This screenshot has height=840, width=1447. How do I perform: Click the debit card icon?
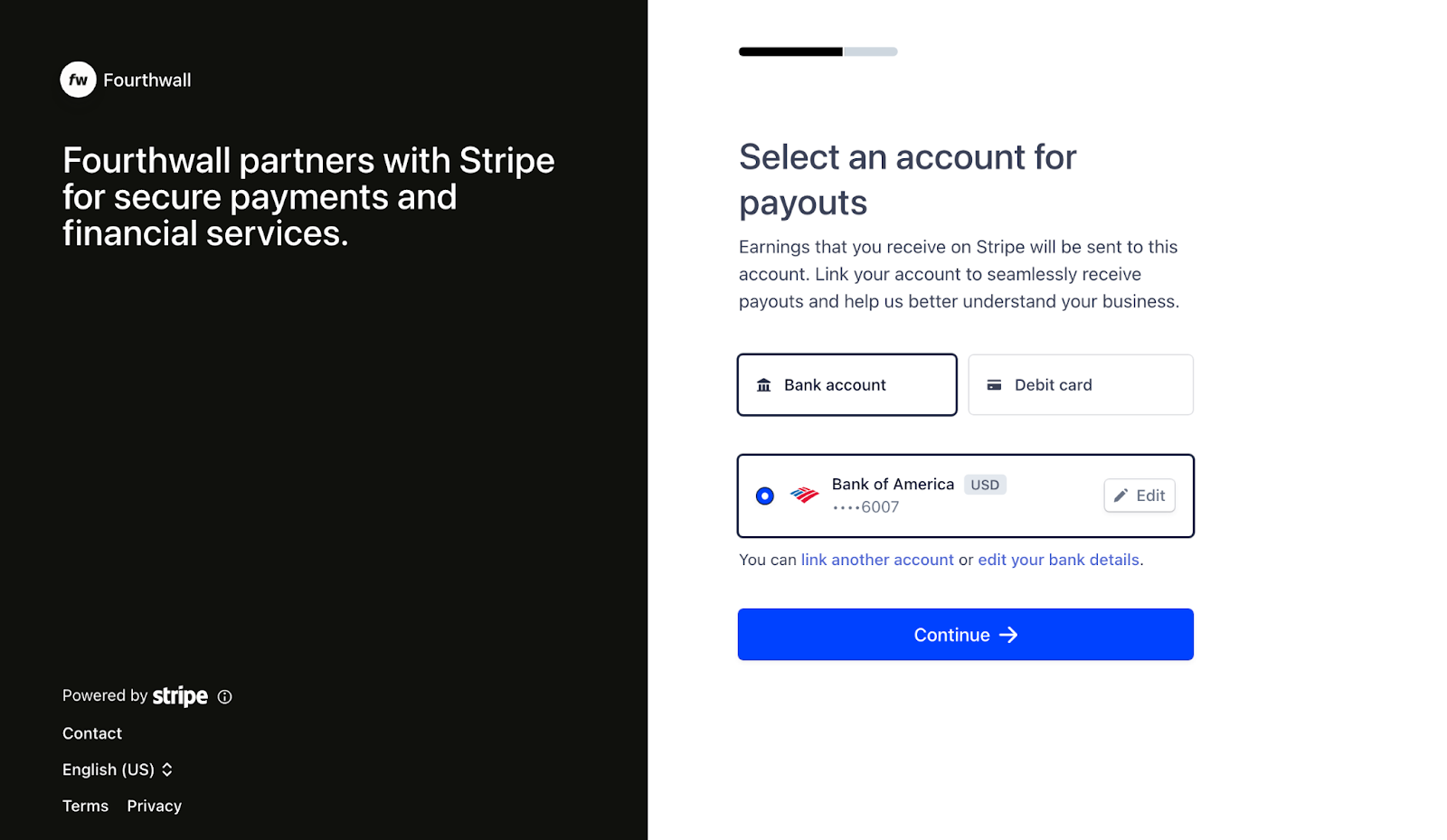(994, 385)
